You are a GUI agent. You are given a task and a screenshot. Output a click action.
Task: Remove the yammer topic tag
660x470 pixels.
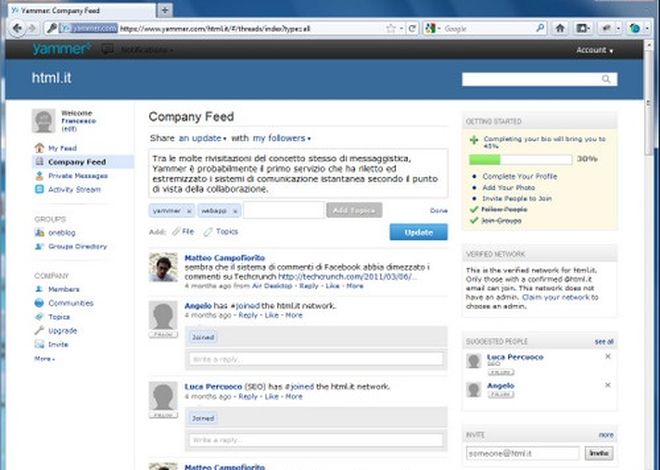[189, 211]
